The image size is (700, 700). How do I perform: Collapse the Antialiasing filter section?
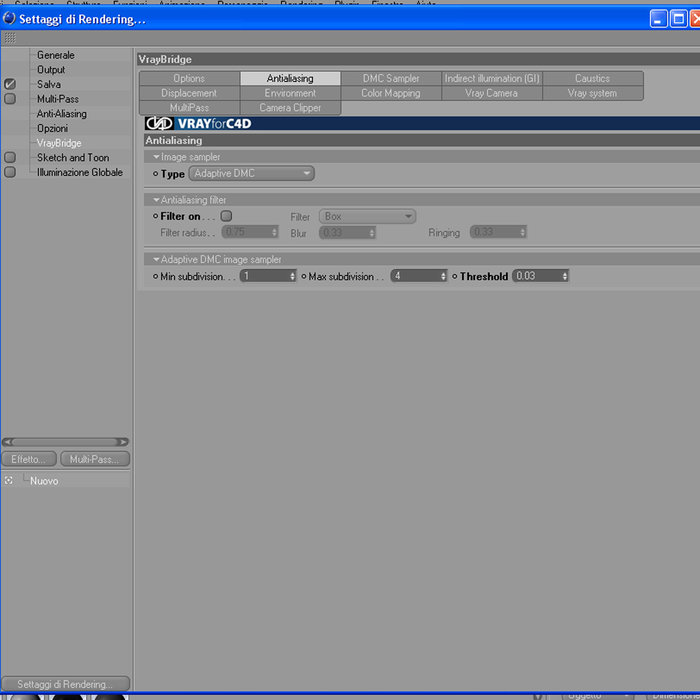click(156, 200)
